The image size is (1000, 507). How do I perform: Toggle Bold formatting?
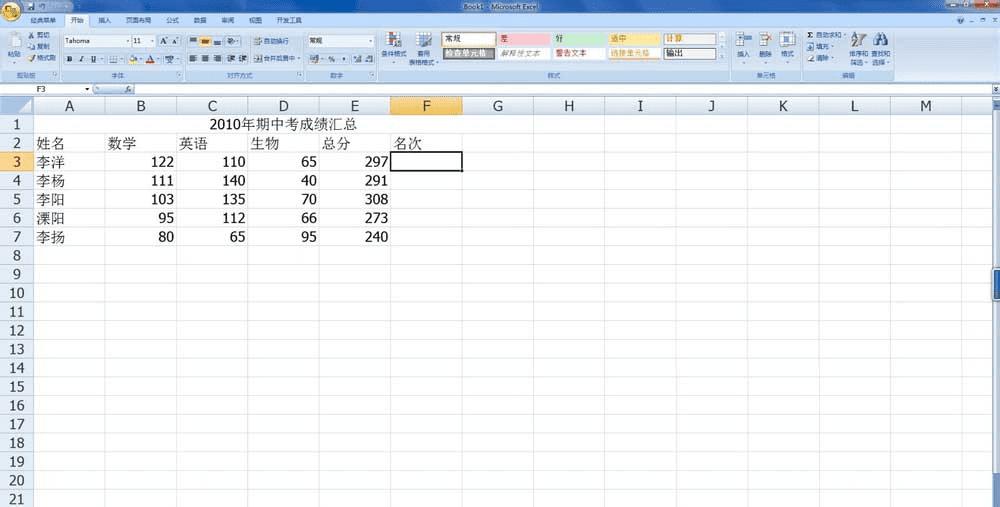click(x=70, y=59)
